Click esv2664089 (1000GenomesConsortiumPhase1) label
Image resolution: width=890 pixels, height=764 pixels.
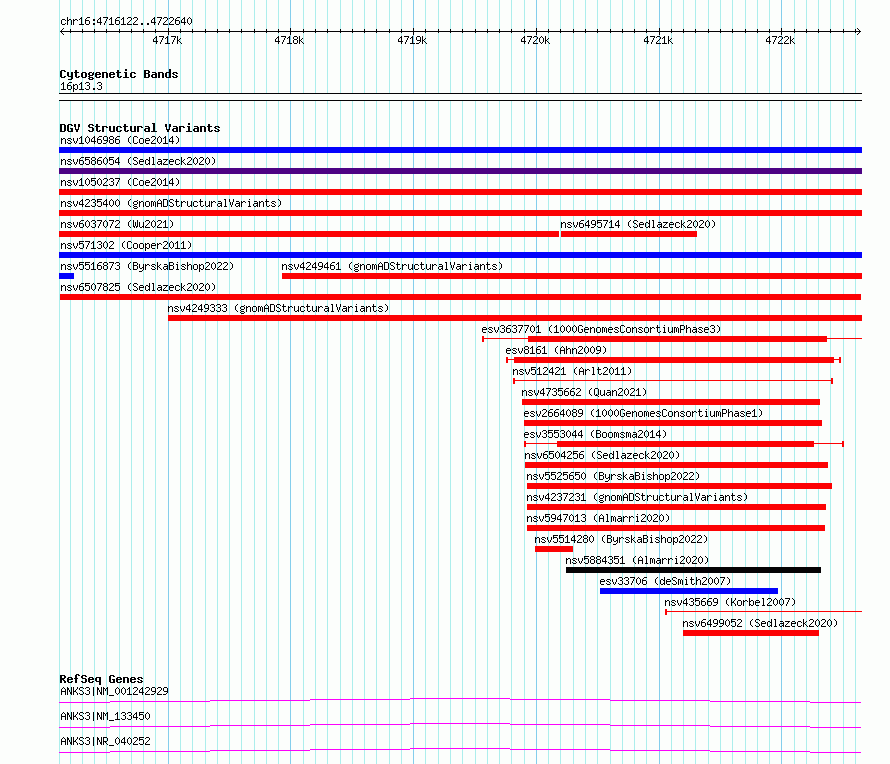point(643,413)
